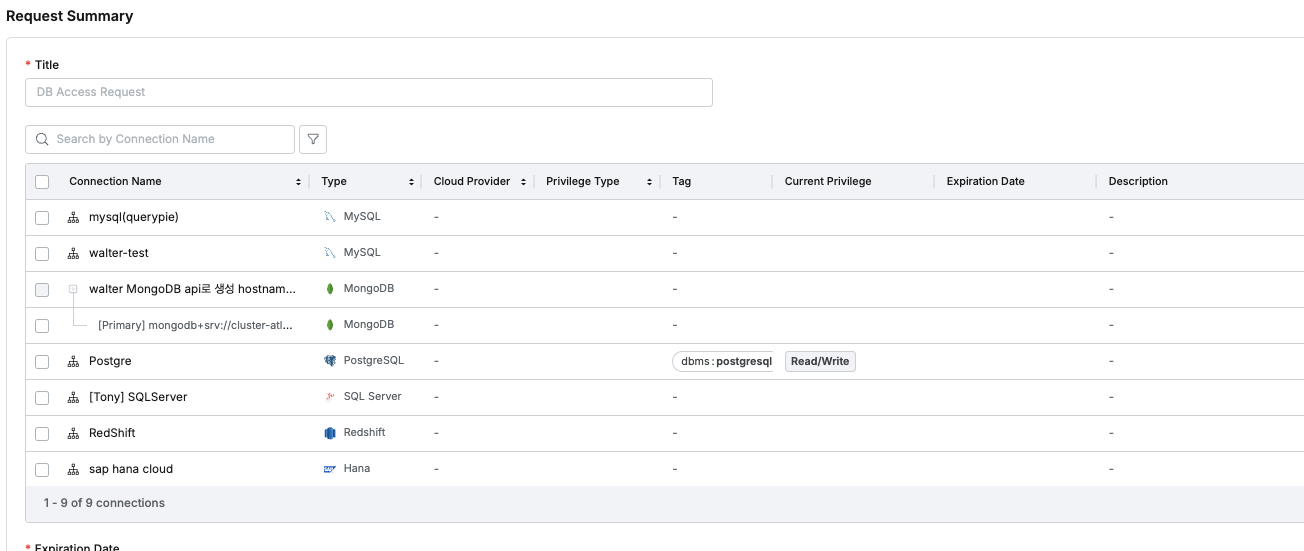The width and height of the screenshot is (1304, 551).
Task: Click the PostgreSQL elephant icon
Action: pyautogui.click(x=330, y=361)
